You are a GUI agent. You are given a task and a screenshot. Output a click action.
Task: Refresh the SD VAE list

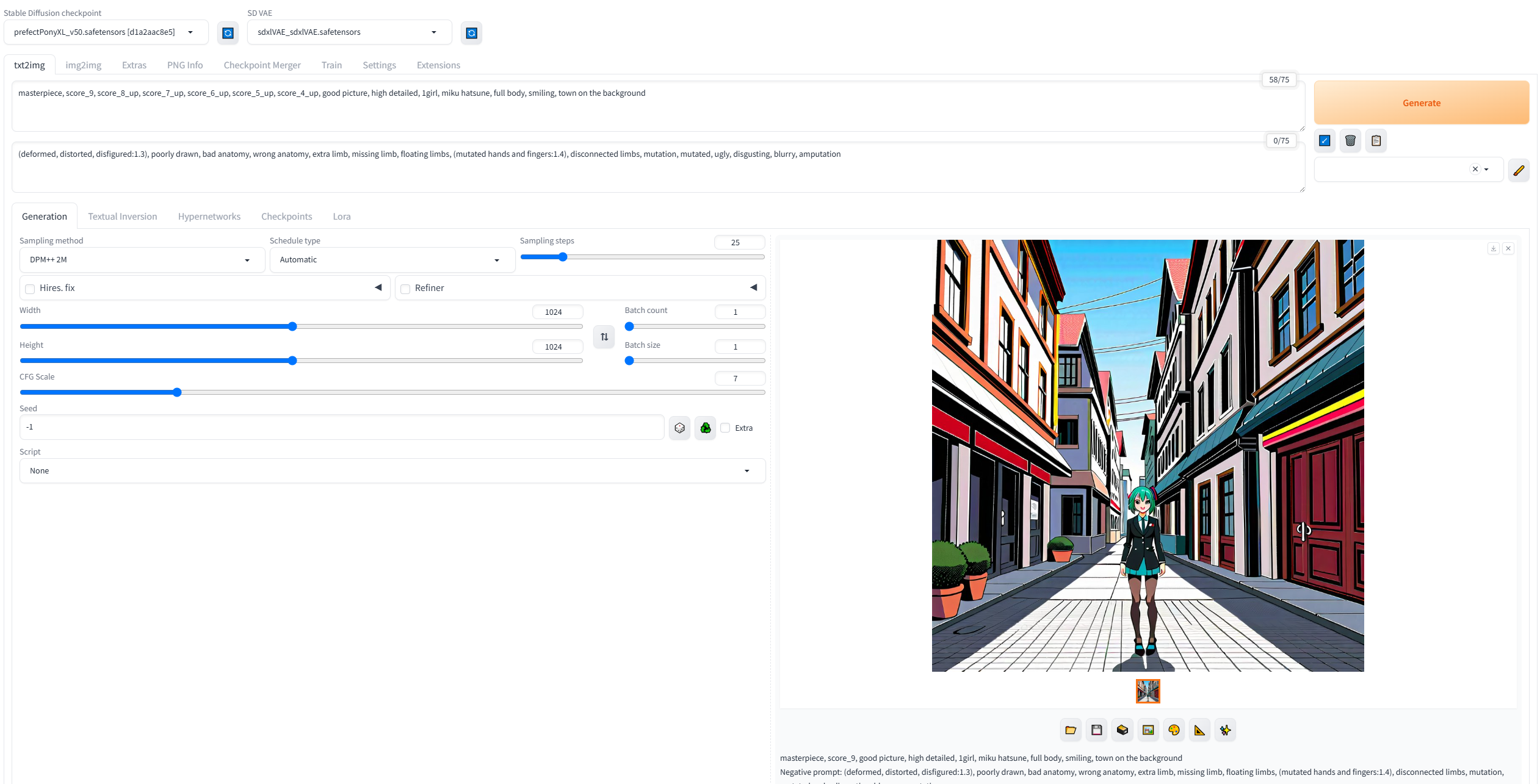tap(471, 33)
